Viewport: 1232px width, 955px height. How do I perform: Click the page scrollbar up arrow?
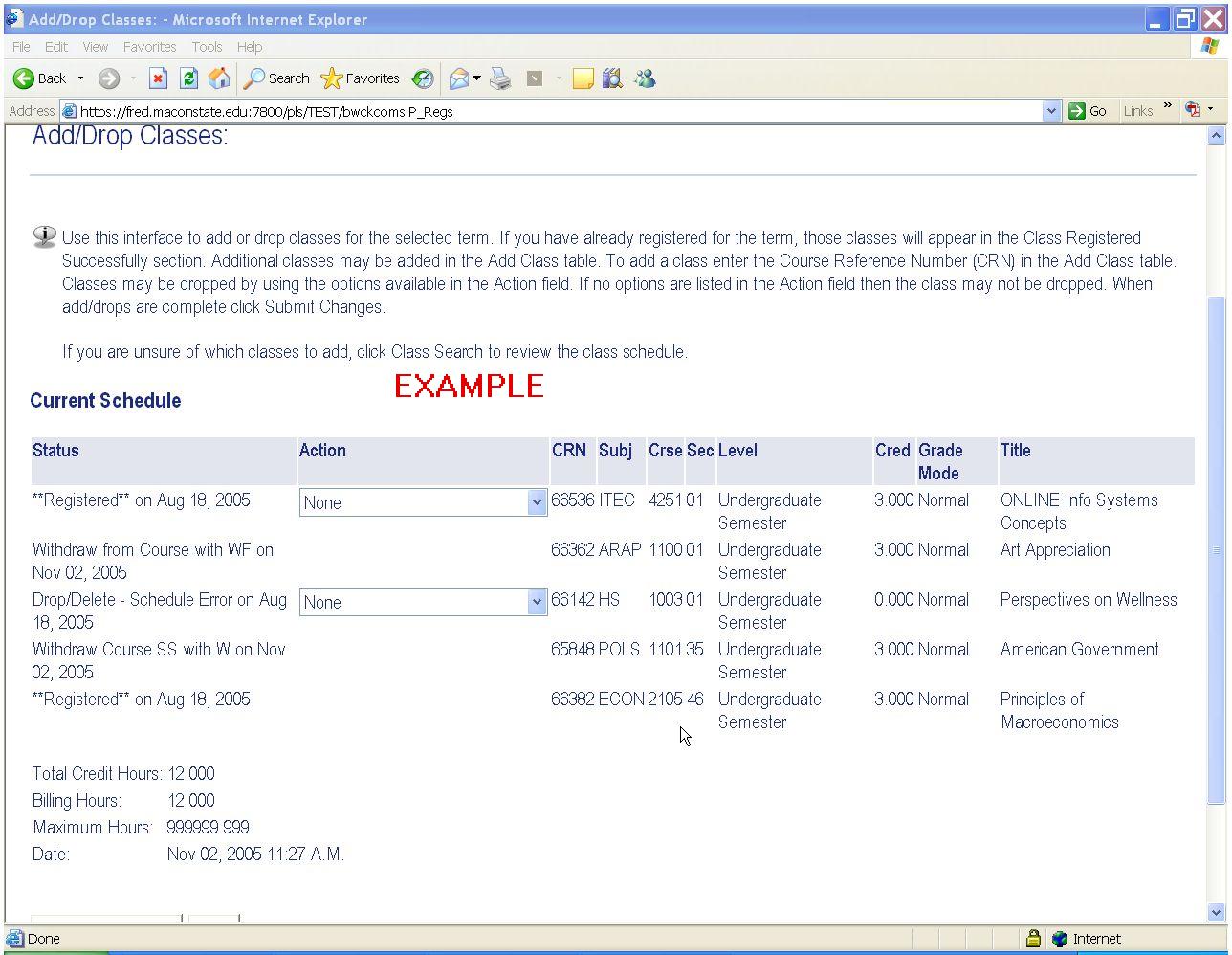[x=1217, y=135]
